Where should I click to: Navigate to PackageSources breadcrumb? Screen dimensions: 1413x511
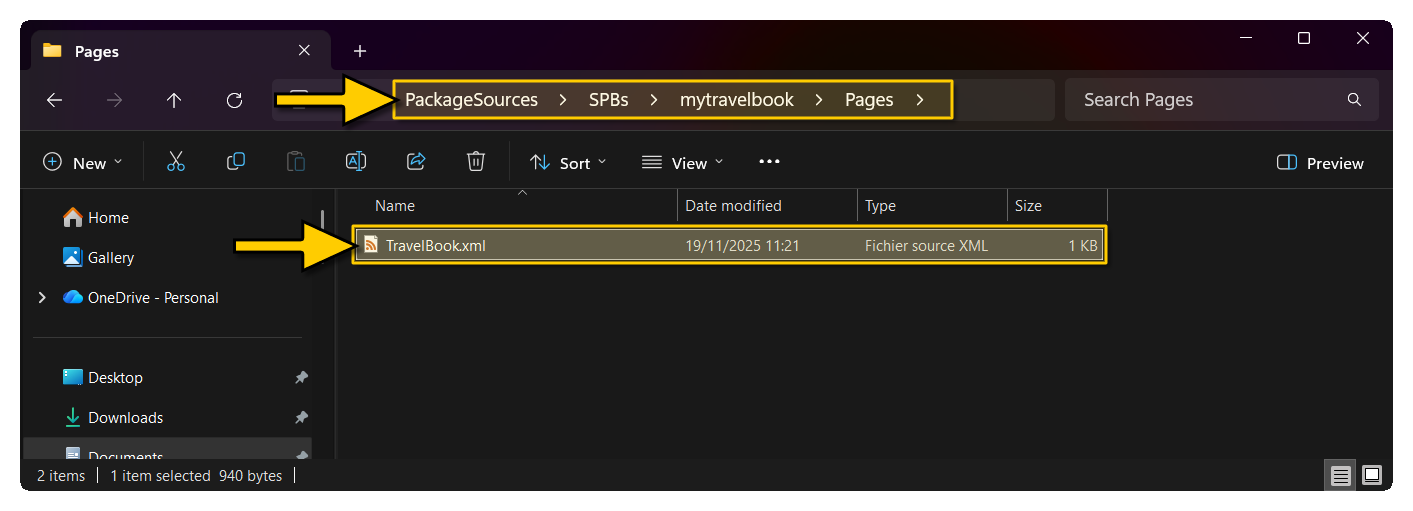(471, 100)
